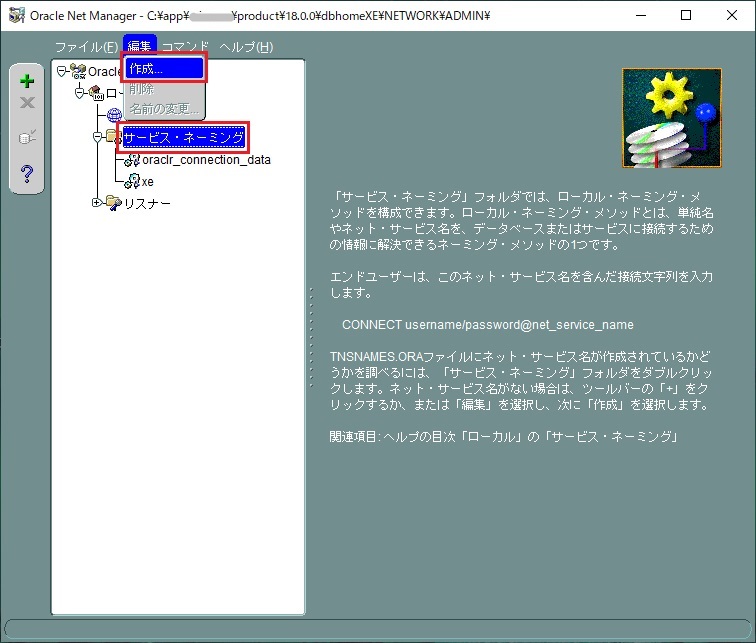The height and width of the screenshot is (643, 756).
Task: Click the splitter handle between panes
Action: (311, 337)
